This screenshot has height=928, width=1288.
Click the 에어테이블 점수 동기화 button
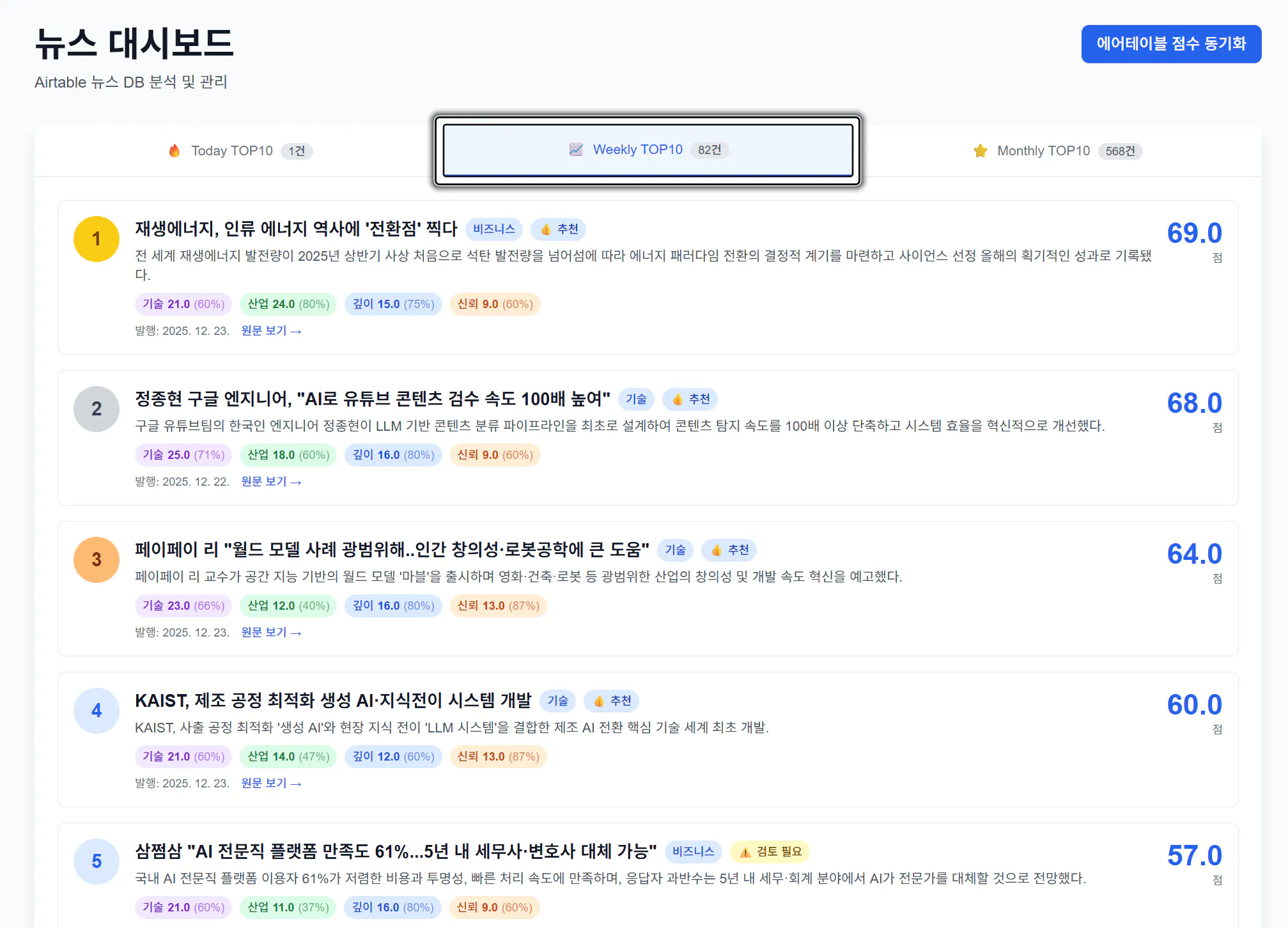1171,43
